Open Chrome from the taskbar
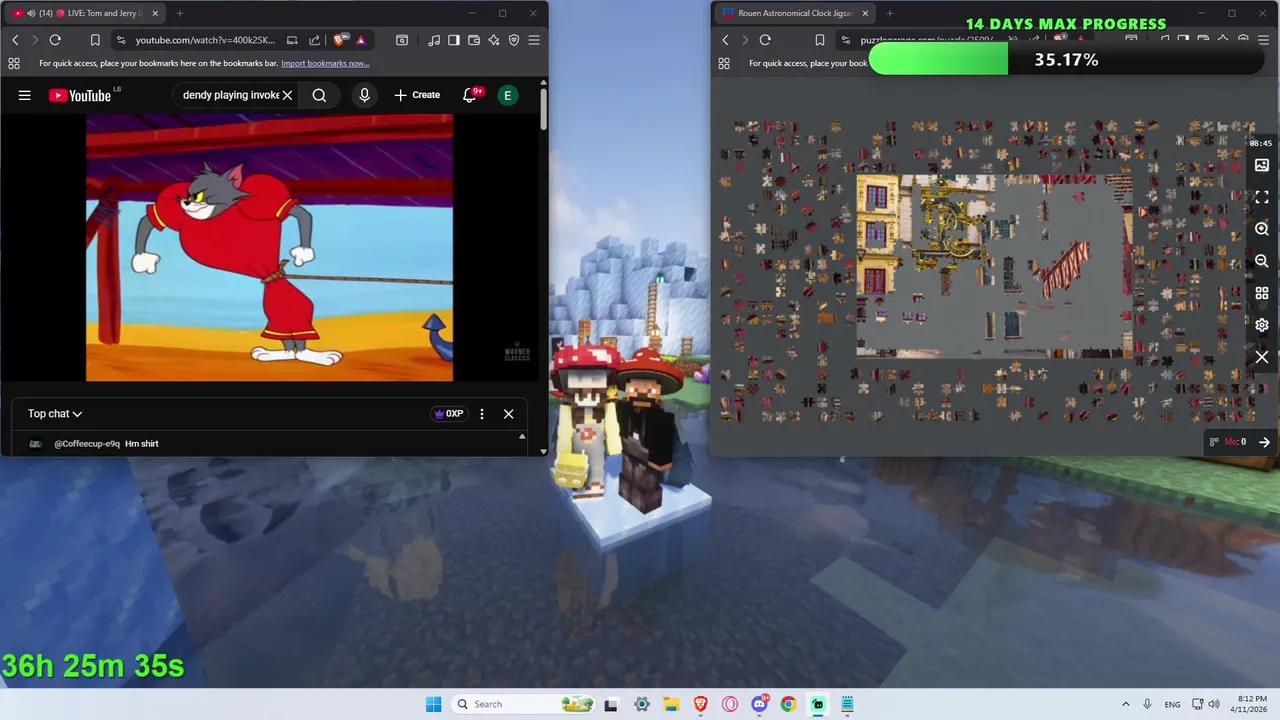The image size is (1280, 720). (788, 704)
